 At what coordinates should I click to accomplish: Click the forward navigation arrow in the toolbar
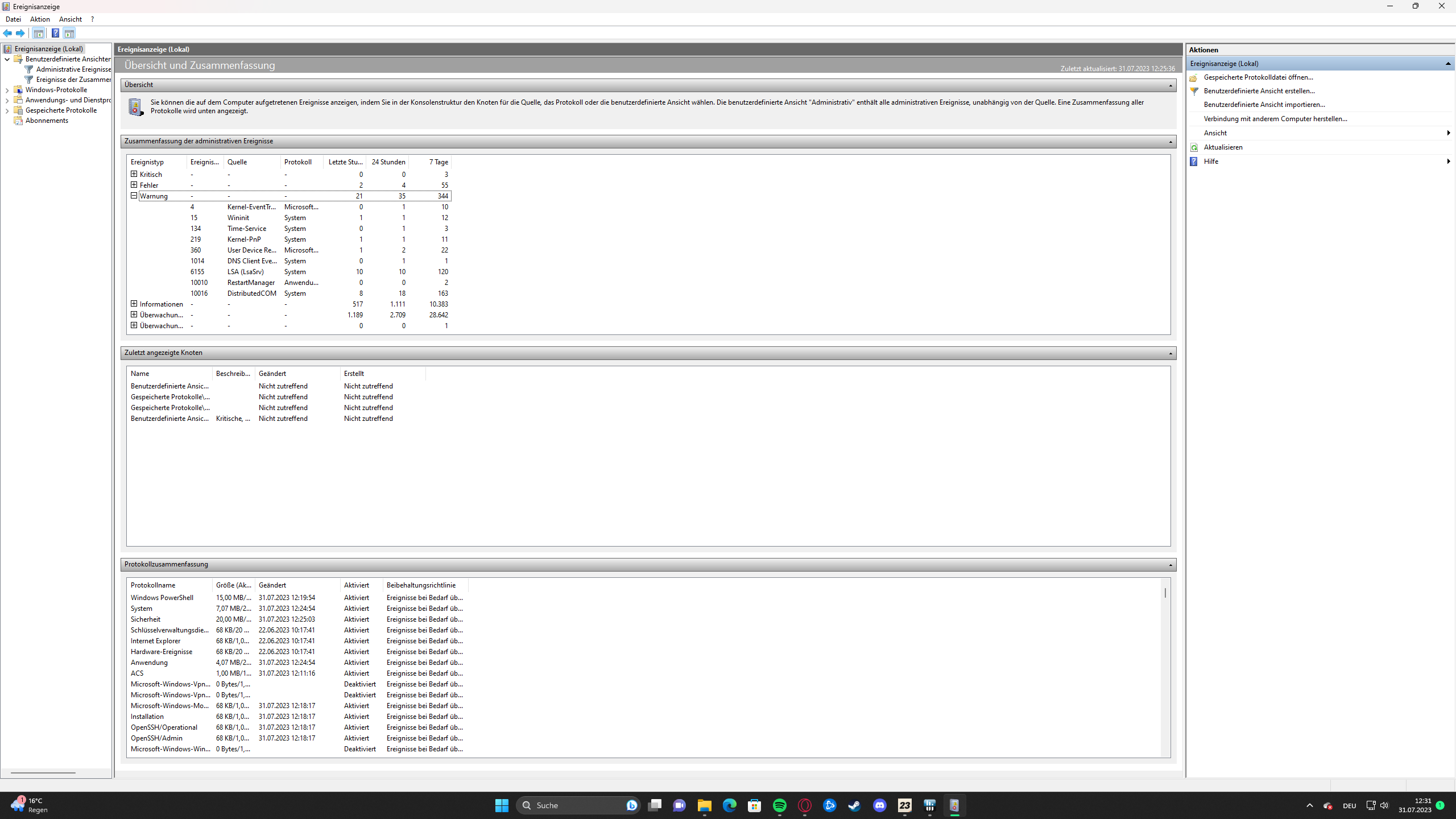click(20, 33)
